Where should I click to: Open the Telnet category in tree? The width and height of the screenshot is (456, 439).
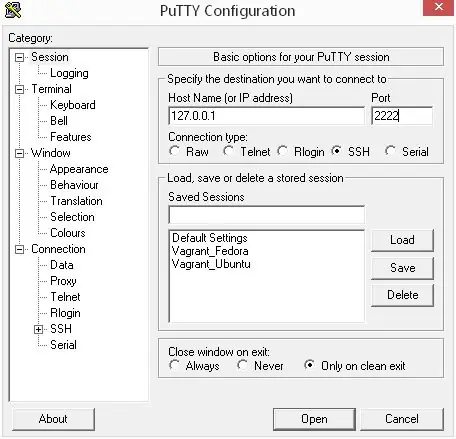[x=65, y=297]
